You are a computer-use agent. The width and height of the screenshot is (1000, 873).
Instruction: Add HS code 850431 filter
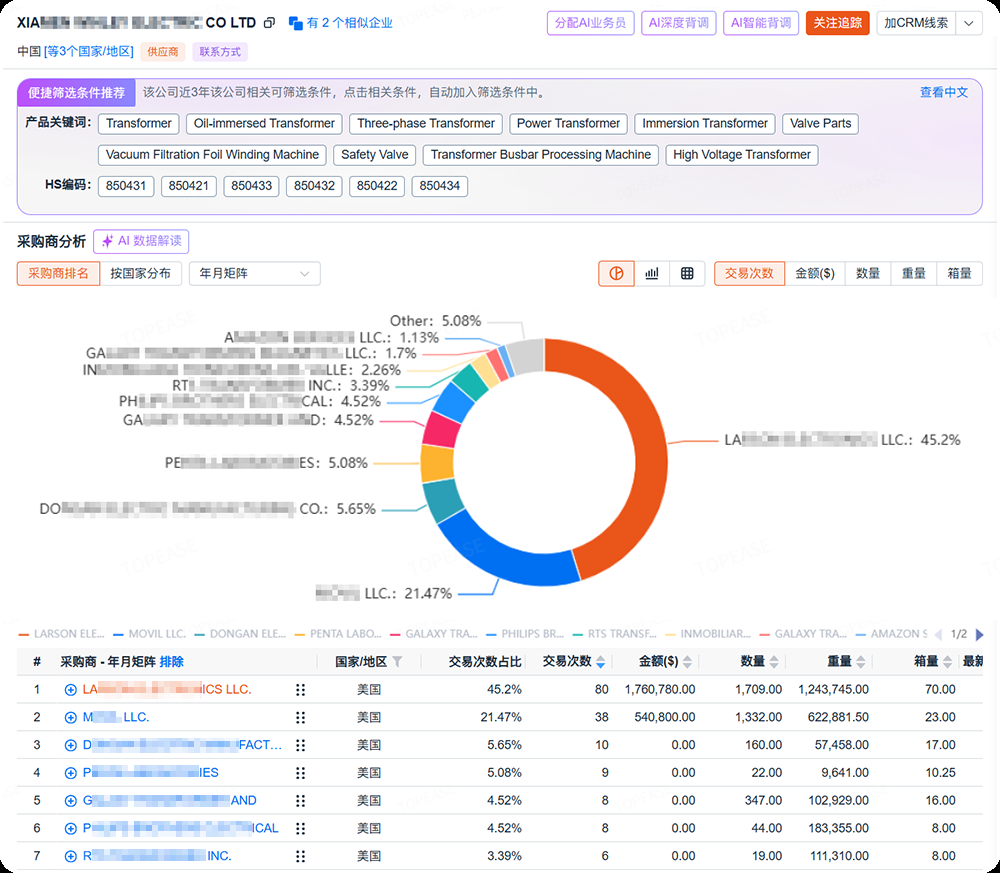coord(126,186)
